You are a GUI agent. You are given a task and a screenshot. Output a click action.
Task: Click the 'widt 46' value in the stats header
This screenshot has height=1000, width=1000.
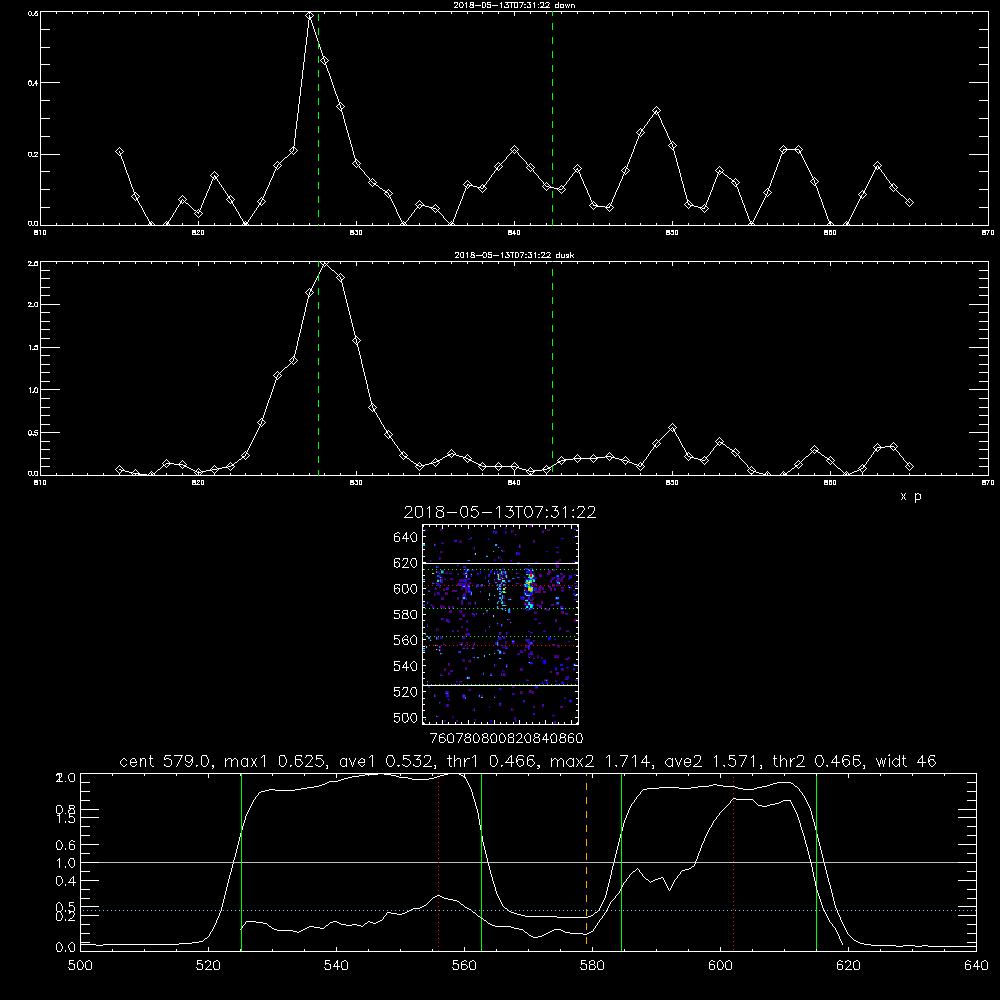(x=906, y=761)
